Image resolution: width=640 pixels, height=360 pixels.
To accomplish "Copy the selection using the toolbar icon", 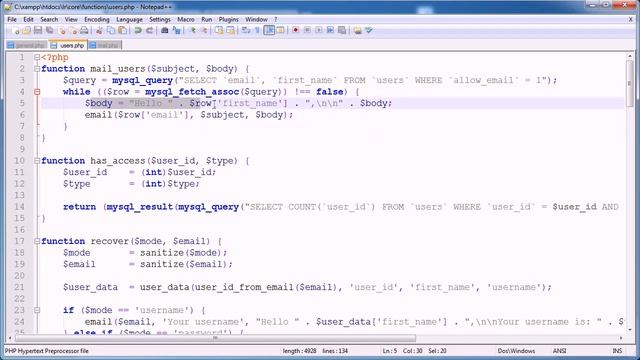I will pyautogui.click(x=111, y=31).
